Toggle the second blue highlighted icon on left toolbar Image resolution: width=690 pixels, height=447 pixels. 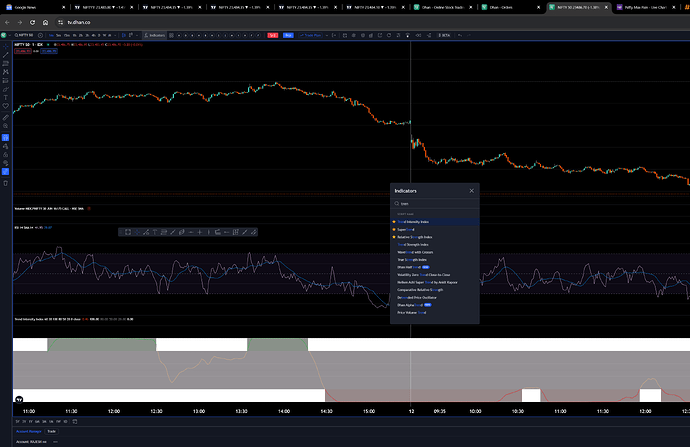tap(5, 171)
